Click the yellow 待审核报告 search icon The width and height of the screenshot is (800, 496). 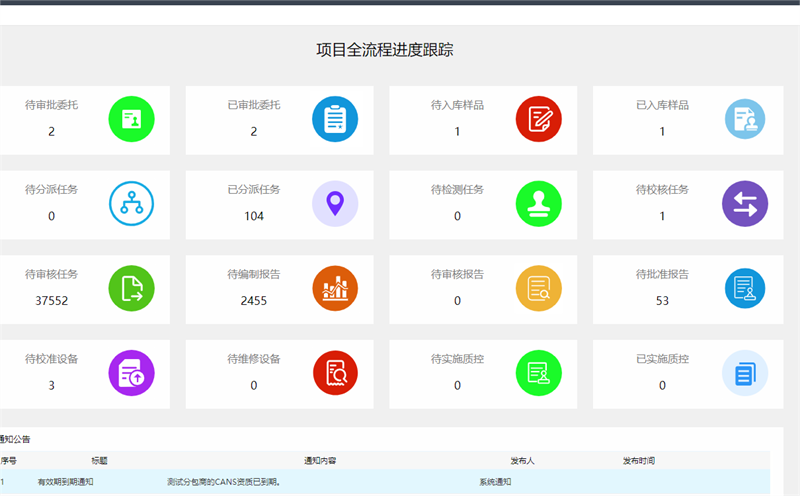click(539, 288)
